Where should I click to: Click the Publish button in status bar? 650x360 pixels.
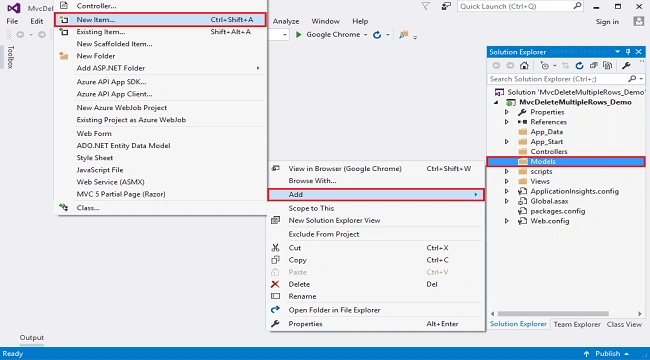608,354
